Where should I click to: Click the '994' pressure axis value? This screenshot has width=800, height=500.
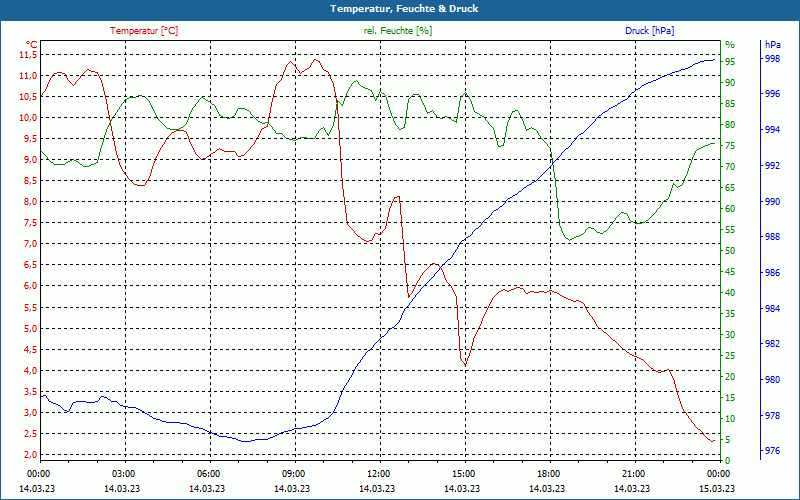[x=772, y=130]
